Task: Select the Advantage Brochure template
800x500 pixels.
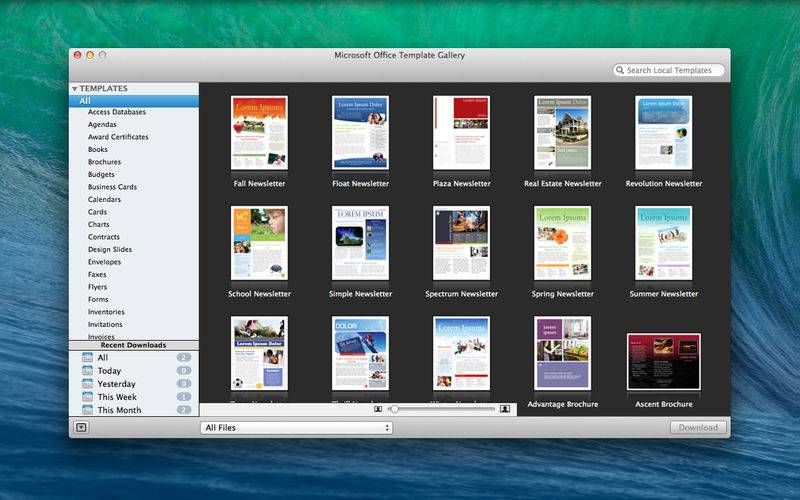Action: point(562,353)
